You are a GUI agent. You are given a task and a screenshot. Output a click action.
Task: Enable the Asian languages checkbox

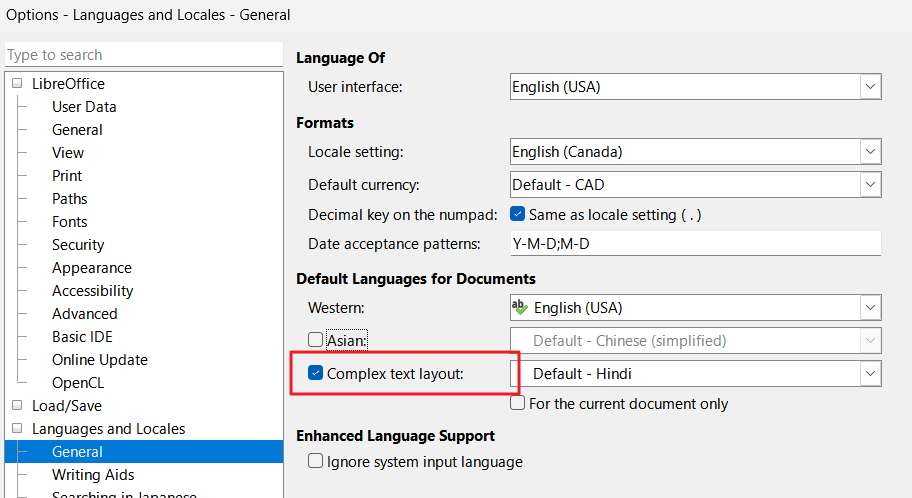tap(315, 339)
